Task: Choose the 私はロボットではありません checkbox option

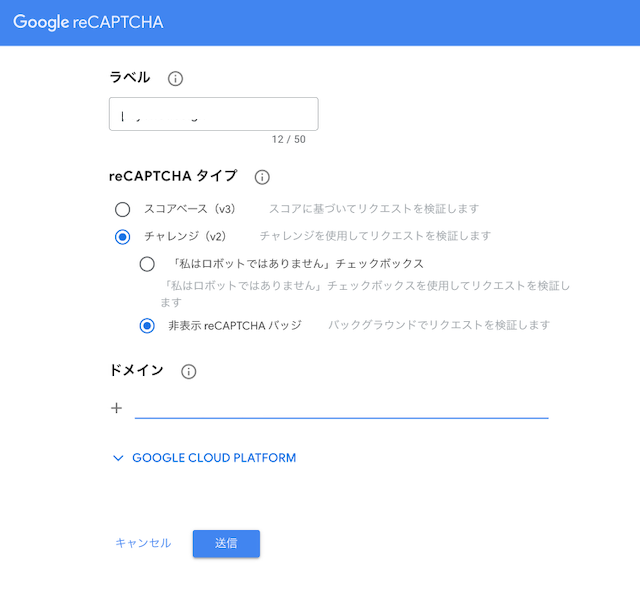Action: [147, 264]
